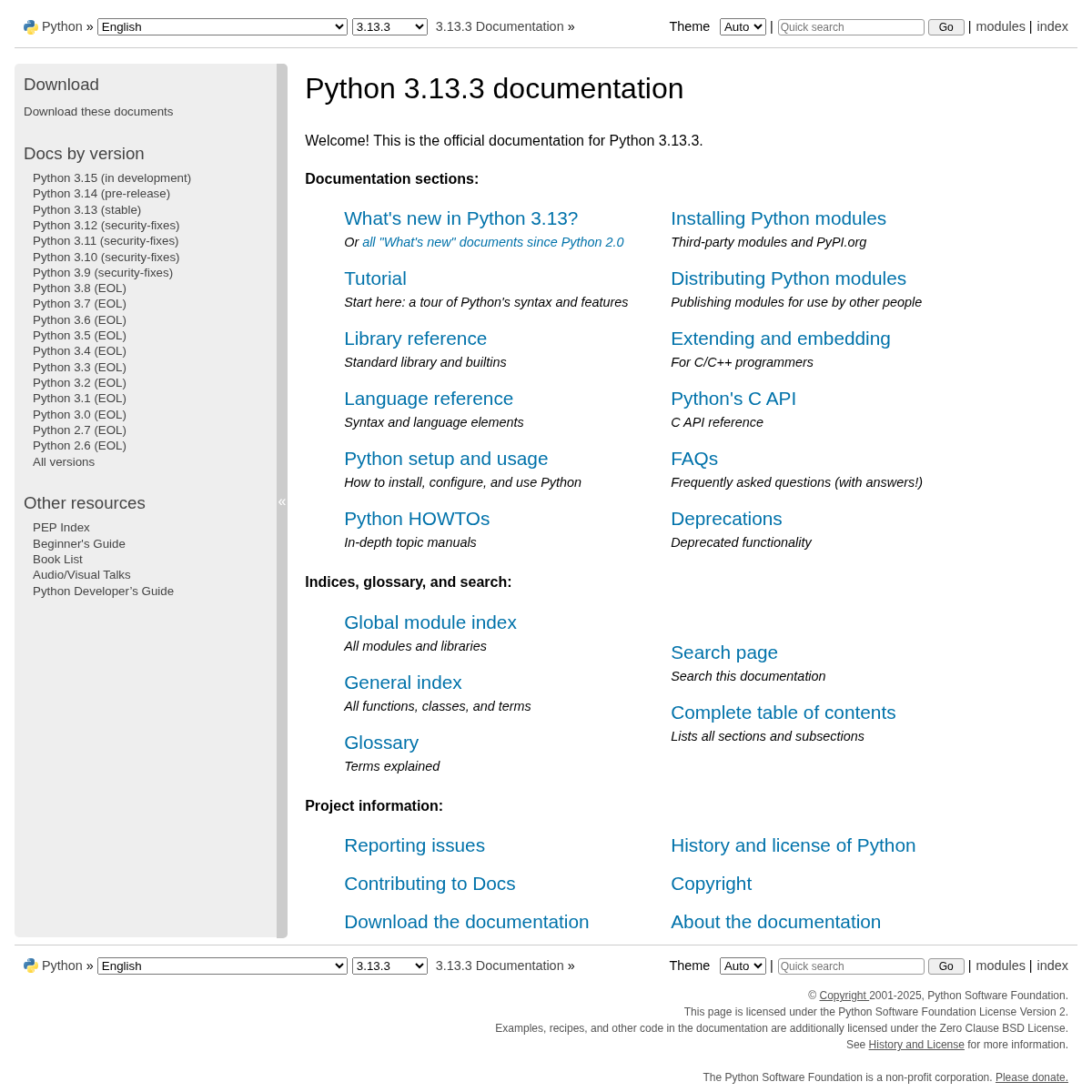The width and height of the screenshot is (1092, 1092).
Task: Open the top Theme selector set to Auto
Action: 743,27
